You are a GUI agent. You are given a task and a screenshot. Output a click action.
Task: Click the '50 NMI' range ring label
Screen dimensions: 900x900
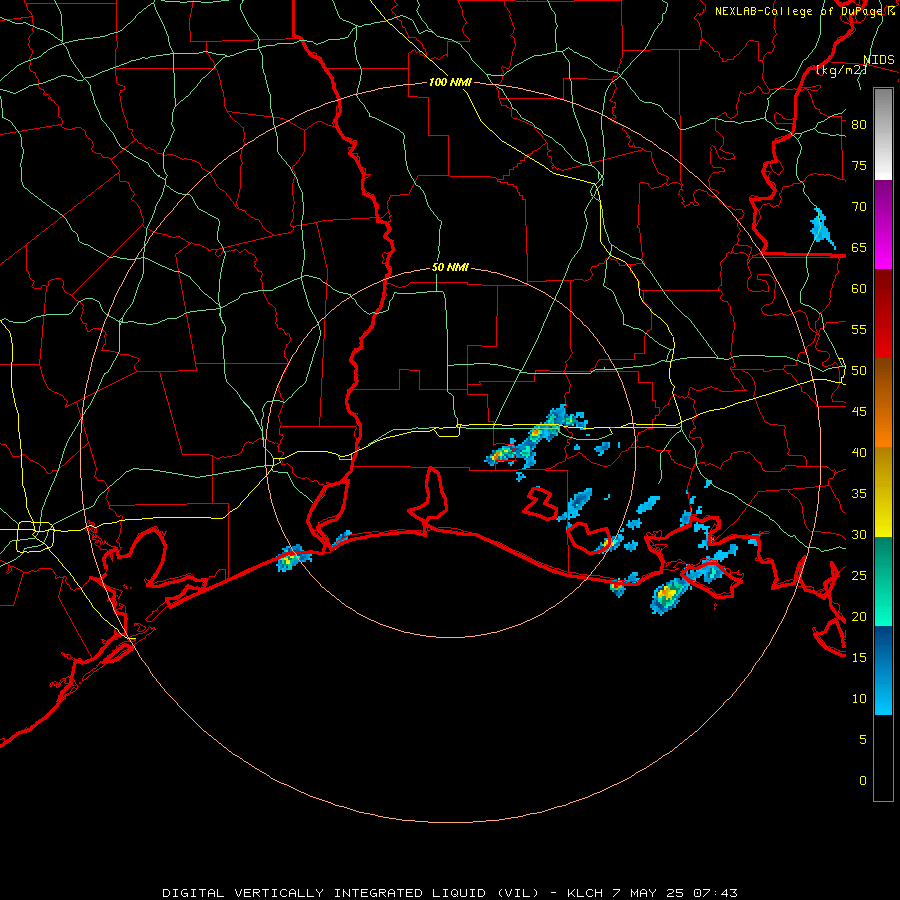450,267
